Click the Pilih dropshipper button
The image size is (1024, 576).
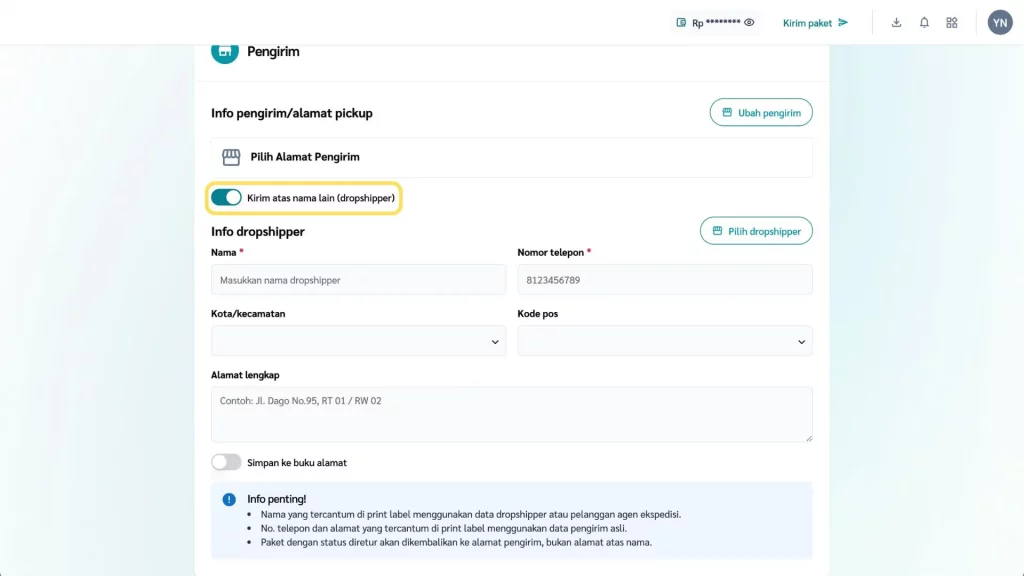click(x=756, y=231)
